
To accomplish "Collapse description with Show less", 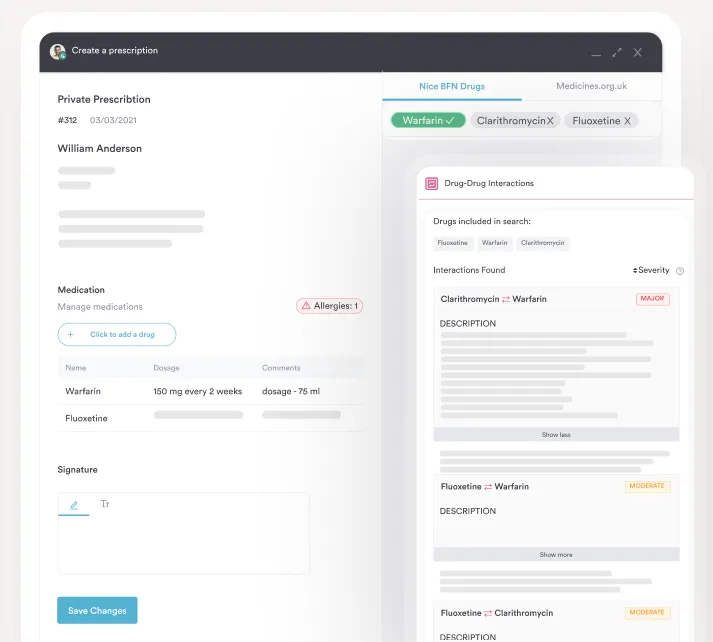I will coord(556,435).
